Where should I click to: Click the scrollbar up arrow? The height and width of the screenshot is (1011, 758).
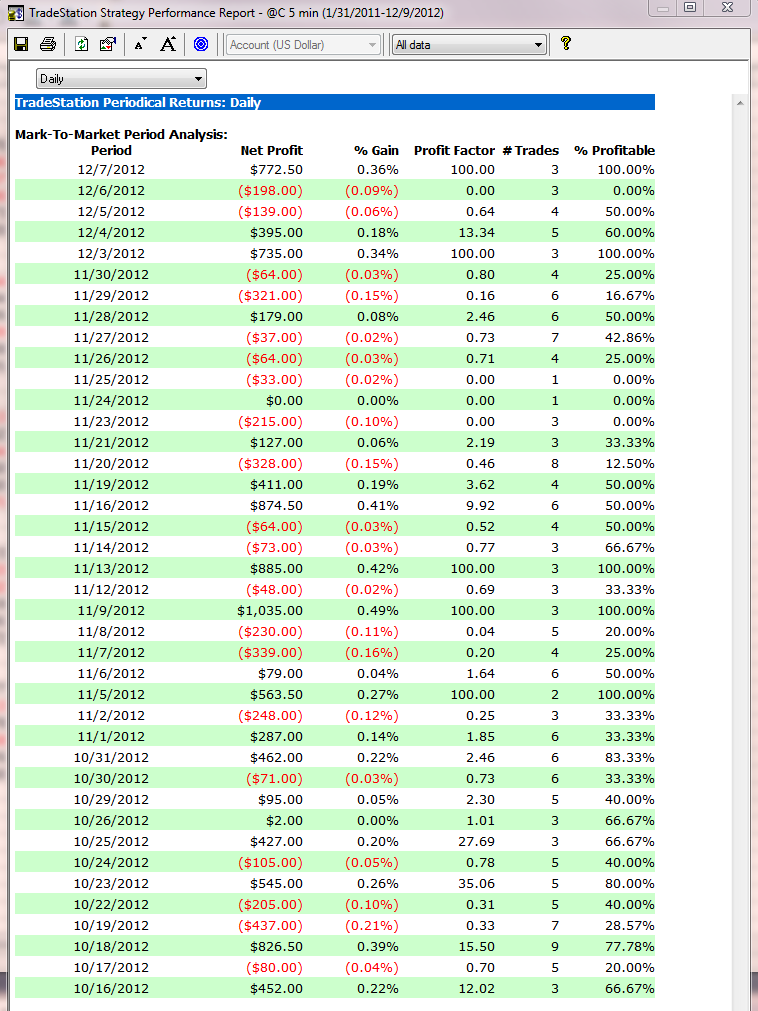click(x=740, y=102)
